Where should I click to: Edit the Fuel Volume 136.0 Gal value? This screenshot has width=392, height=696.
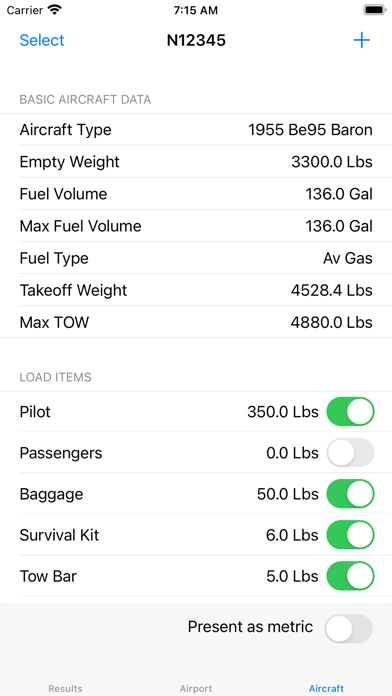point(339,194)
